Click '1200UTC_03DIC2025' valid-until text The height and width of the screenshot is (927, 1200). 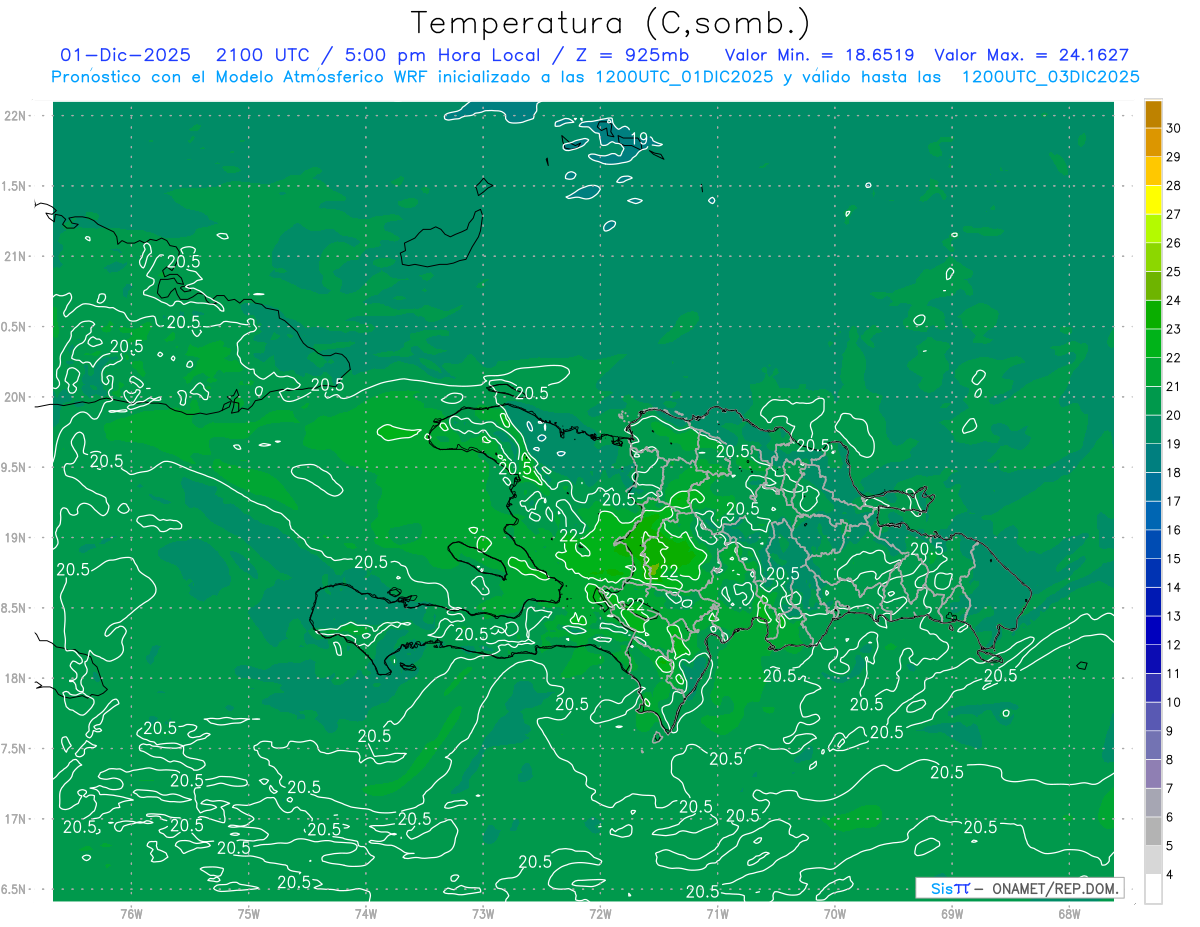coord(1050,77)
